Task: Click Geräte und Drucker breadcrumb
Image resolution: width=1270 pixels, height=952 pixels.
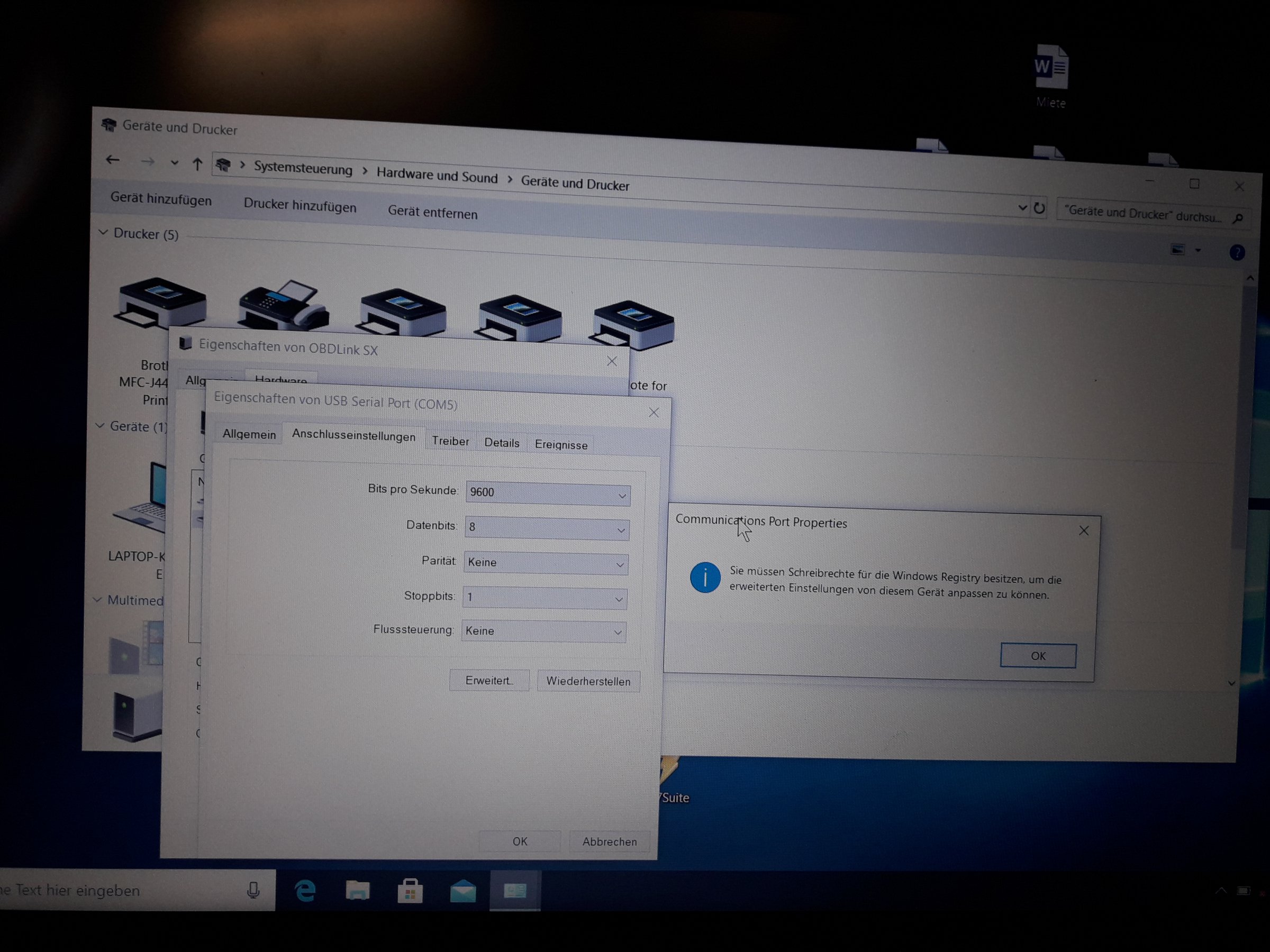Action: 575,183
